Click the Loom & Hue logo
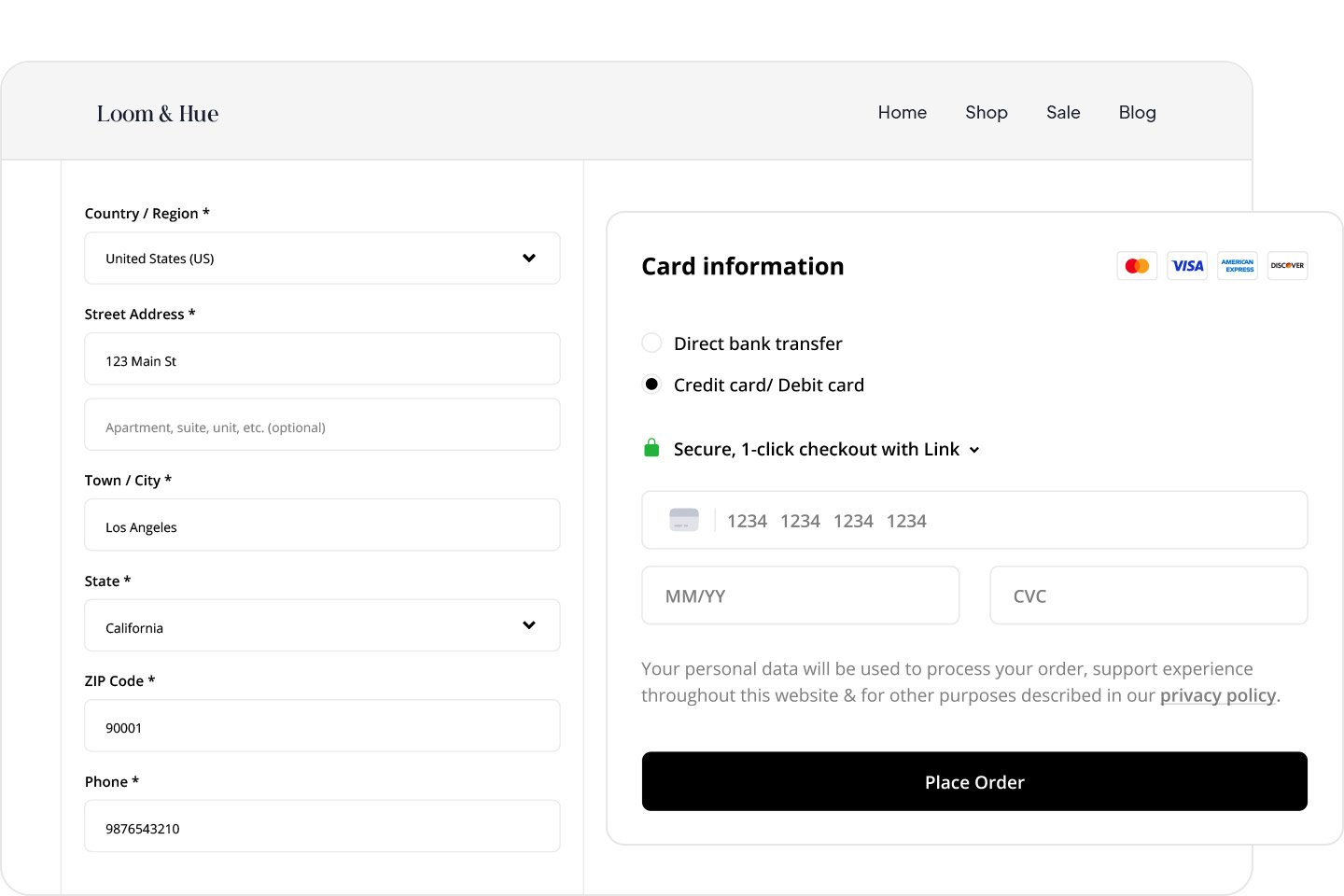This screenshot has height=896, width=1344. 157,112
